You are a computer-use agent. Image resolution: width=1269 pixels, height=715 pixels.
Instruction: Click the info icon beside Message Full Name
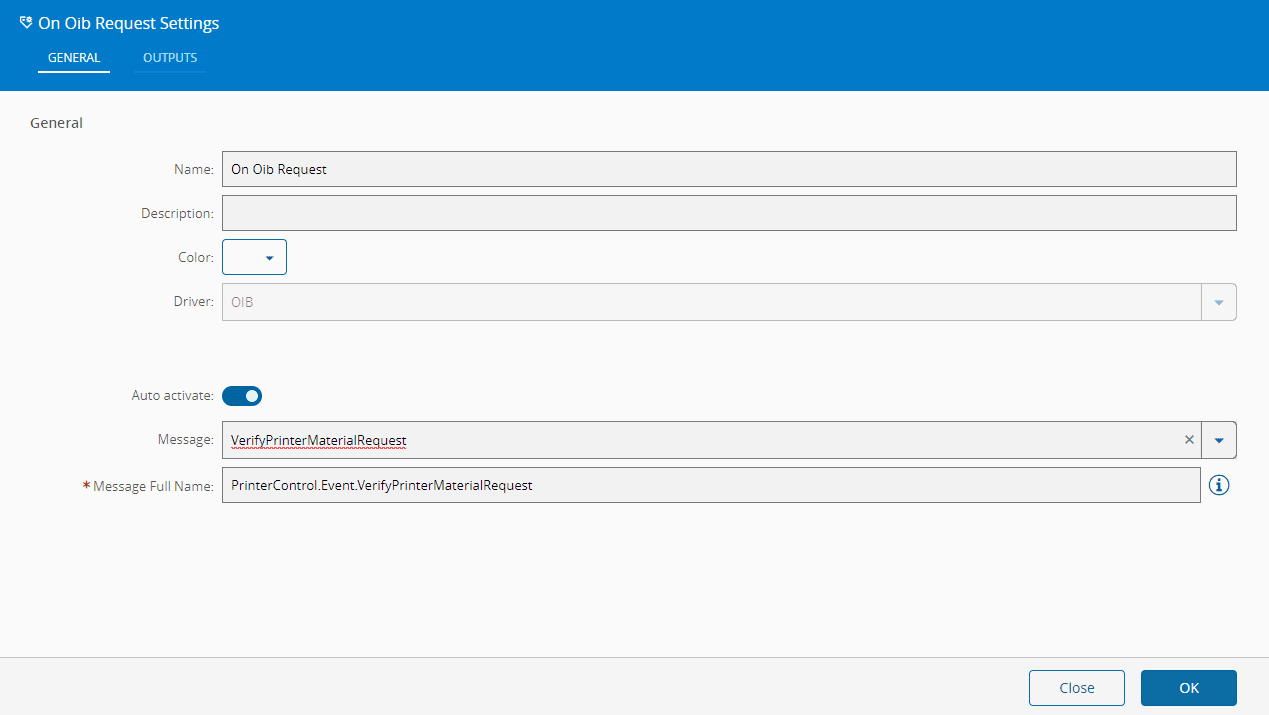1218,485
